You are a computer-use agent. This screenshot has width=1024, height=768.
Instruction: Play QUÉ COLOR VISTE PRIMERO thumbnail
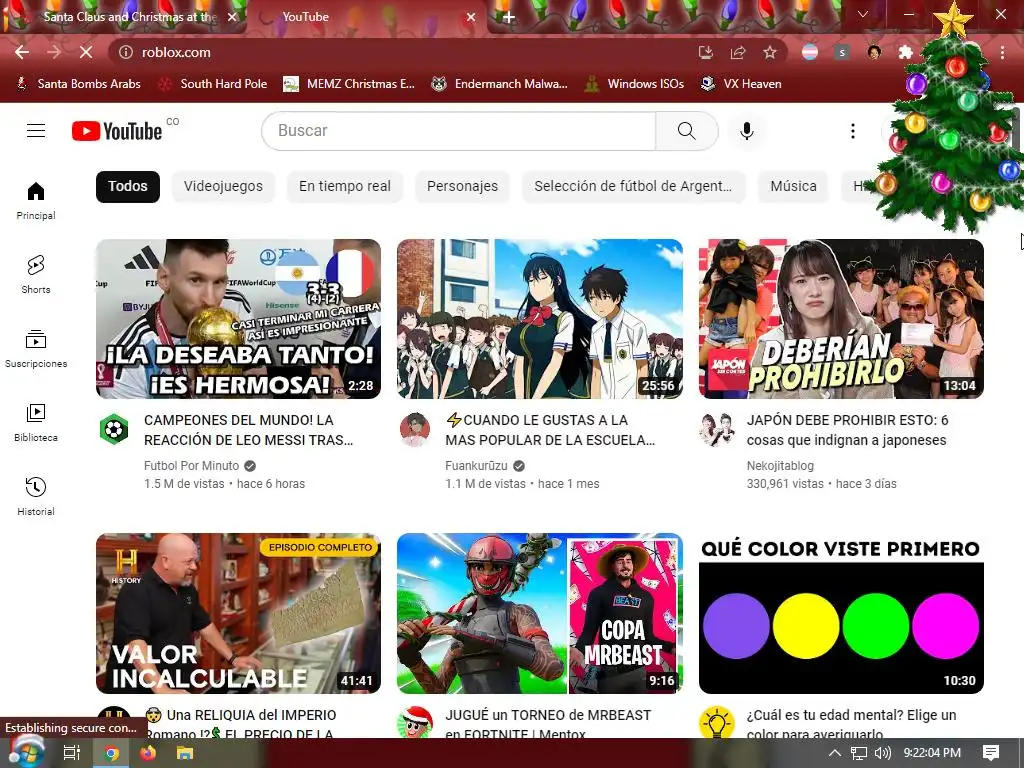coord(841,613)
